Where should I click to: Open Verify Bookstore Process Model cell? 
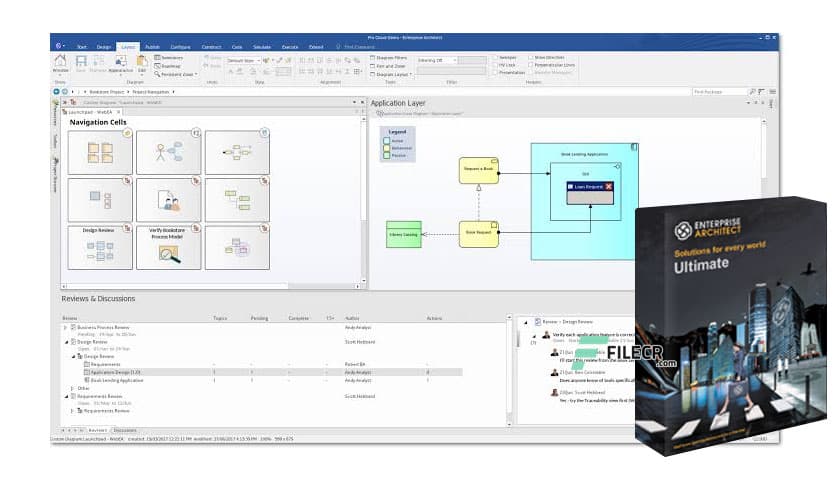click(168, 247)
